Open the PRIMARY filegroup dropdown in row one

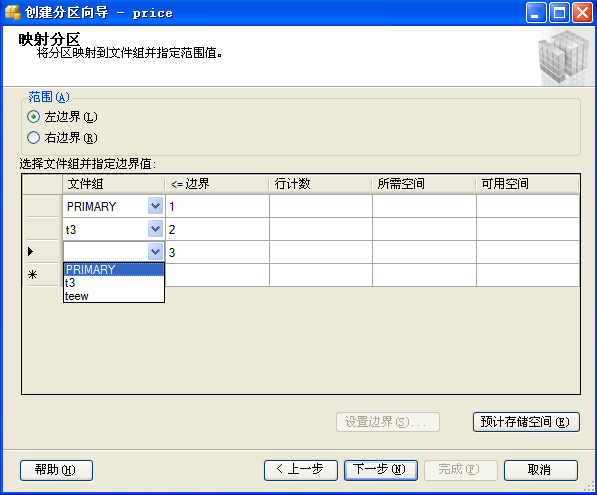click(155, 206)
